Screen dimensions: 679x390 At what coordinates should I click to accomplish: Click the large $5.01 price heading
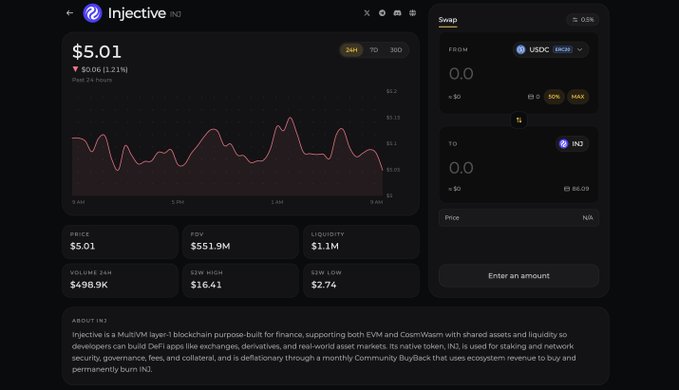97,52
